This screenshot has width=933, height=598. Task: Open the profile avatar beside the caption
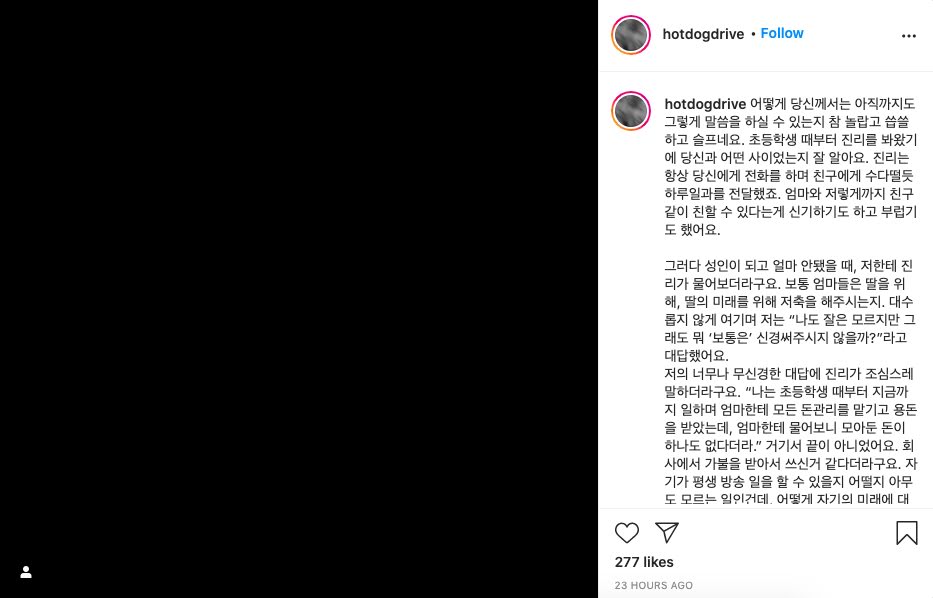tap(631, 111)
